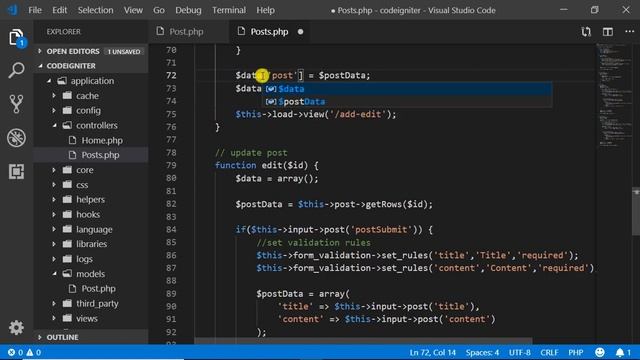This screenshot has width=640, height=360.
Task: Open Home.php in the explorer tree
Action: pos(91,140)
